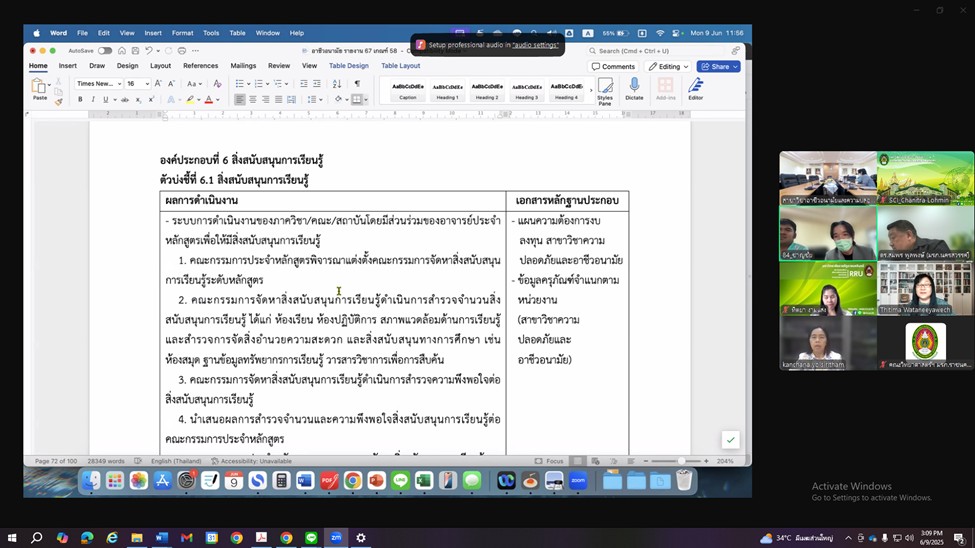The image size is (975, 548).
Task: Apply italic formatting
Action: (93, 100)
